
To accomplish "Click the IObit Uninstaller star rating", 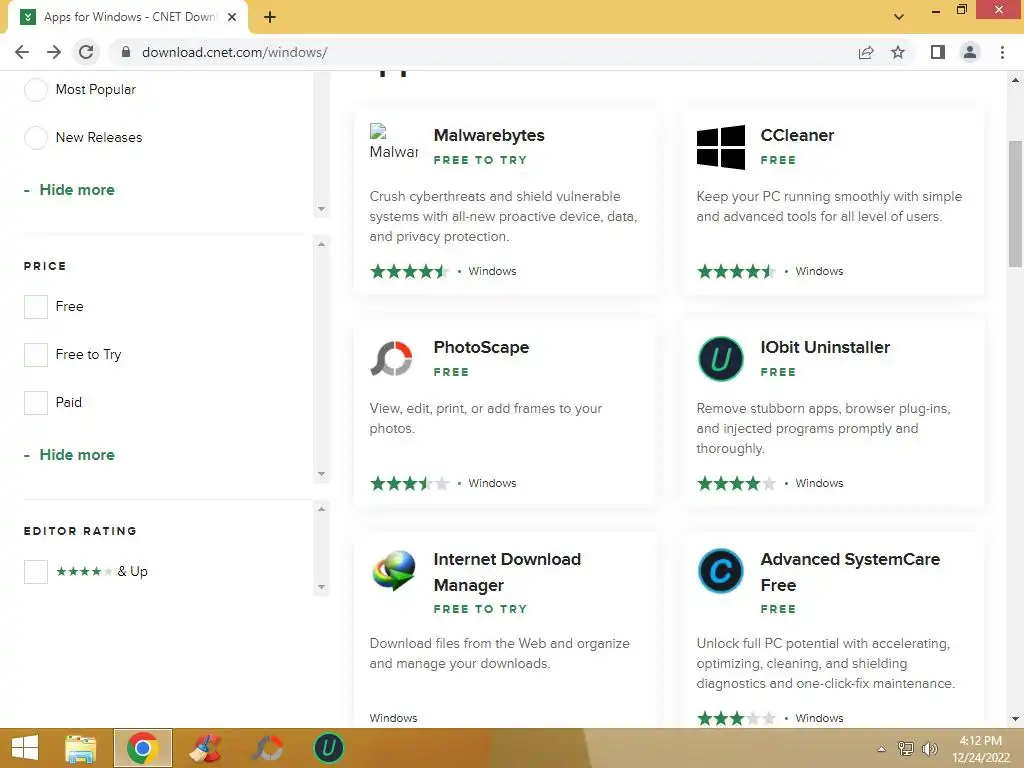I will click(736, 484).
